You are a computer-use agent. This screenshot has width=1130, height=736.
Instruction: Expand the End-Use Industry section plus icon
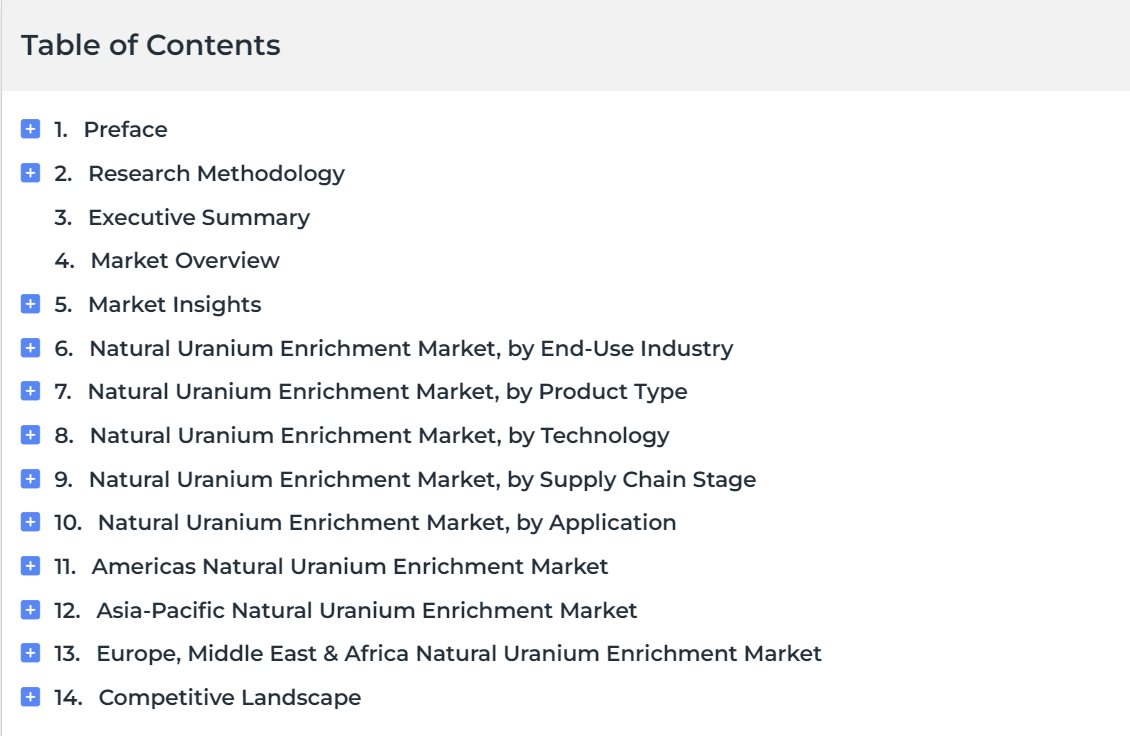click(x=30, y=348)
